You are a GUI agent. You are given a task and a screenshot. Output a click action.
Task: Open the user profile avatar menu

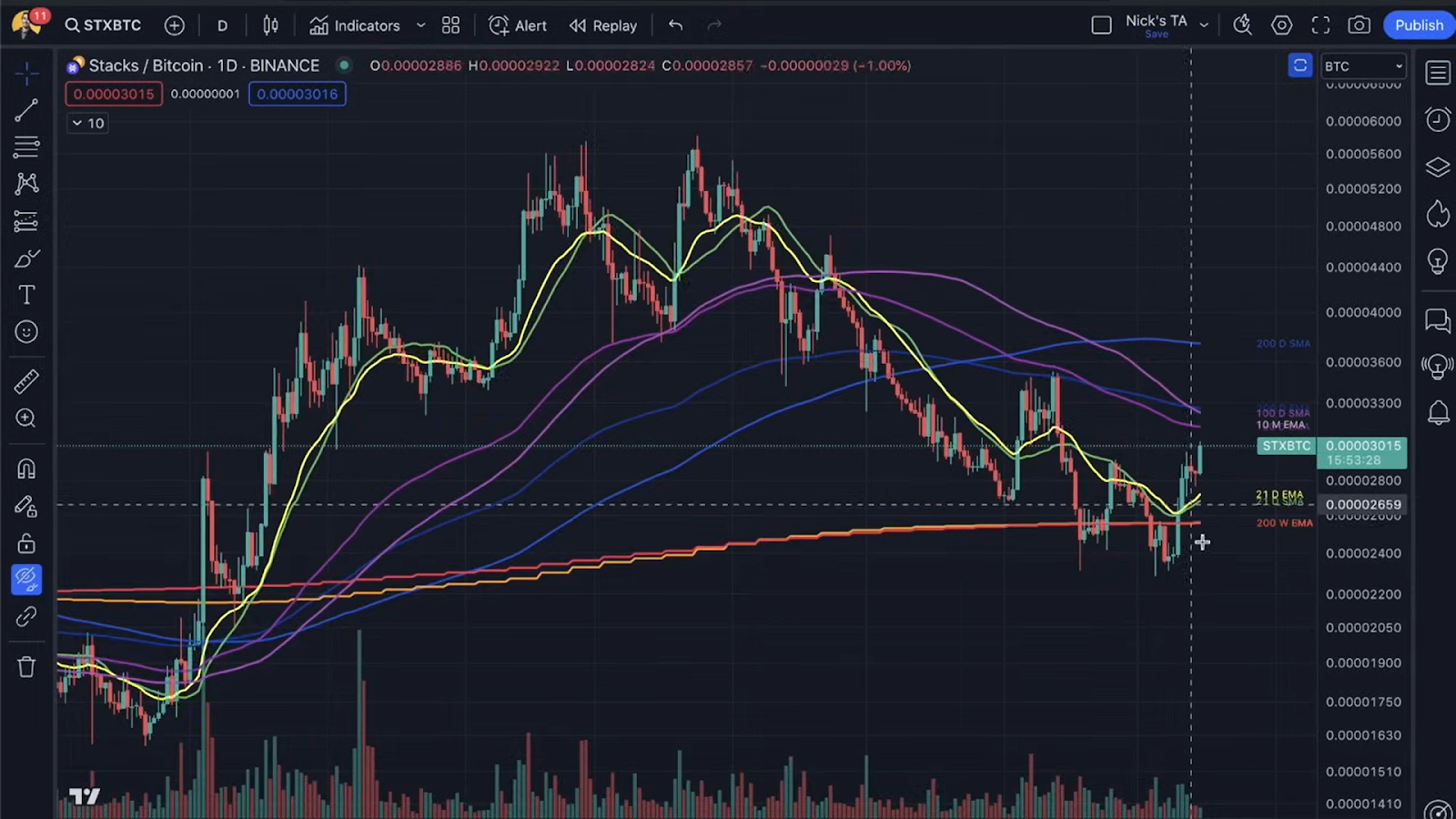click(26, 23)
